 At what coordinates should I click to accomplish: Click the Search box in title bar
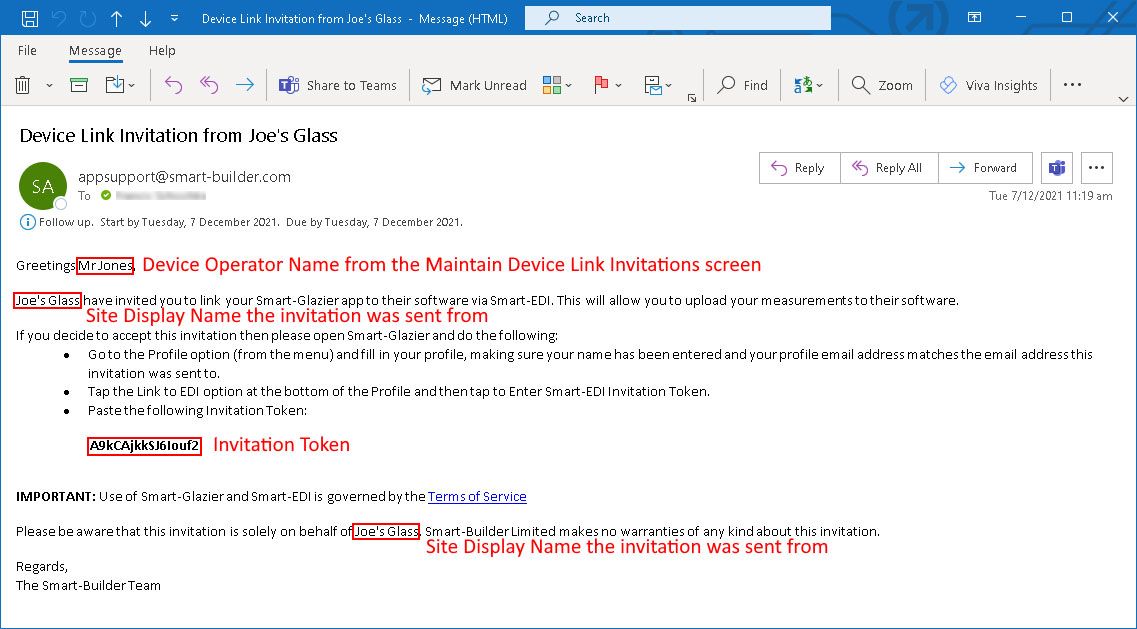pos(678,18)
